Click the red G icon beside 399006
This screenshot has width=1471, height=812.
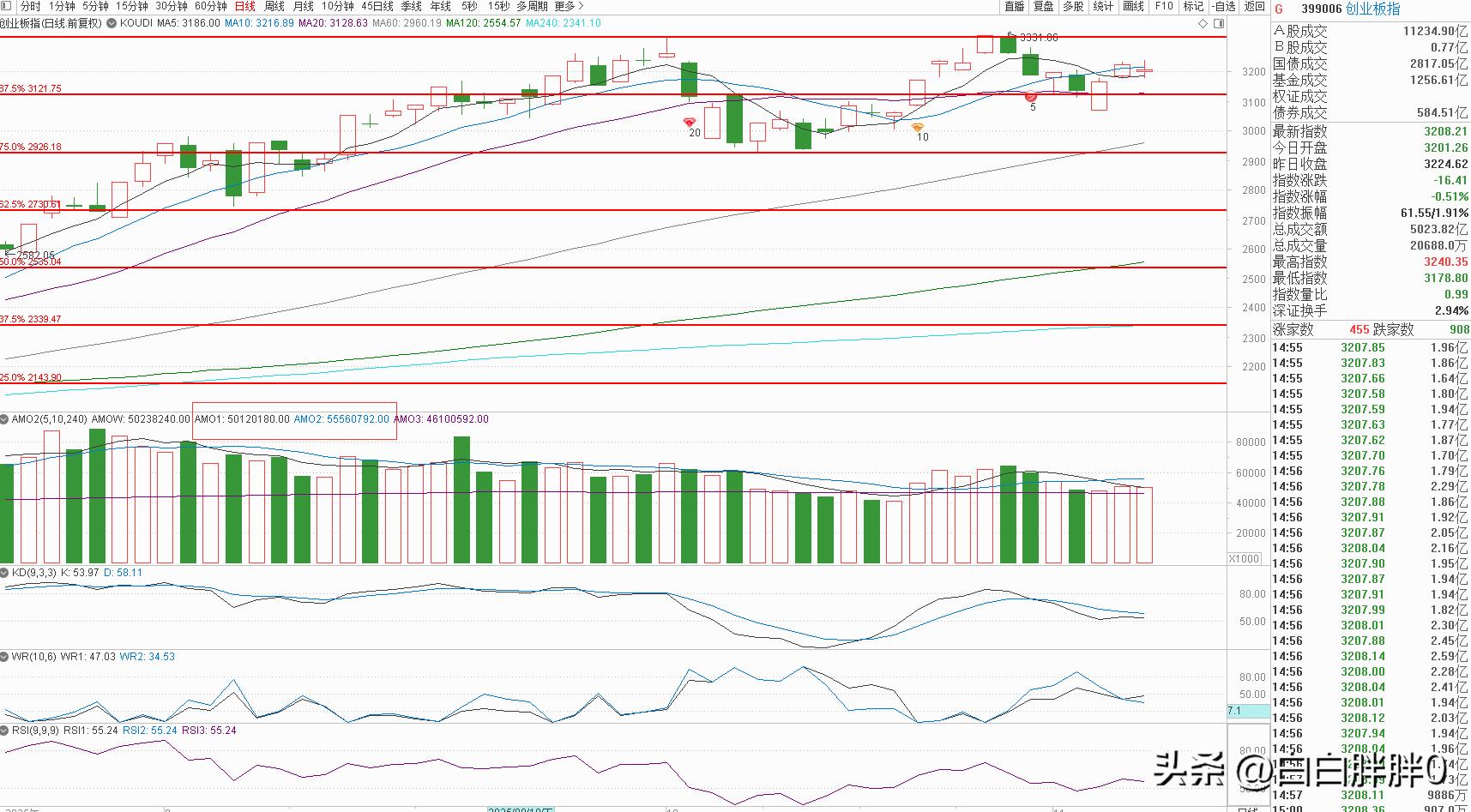click(1280, 9)
